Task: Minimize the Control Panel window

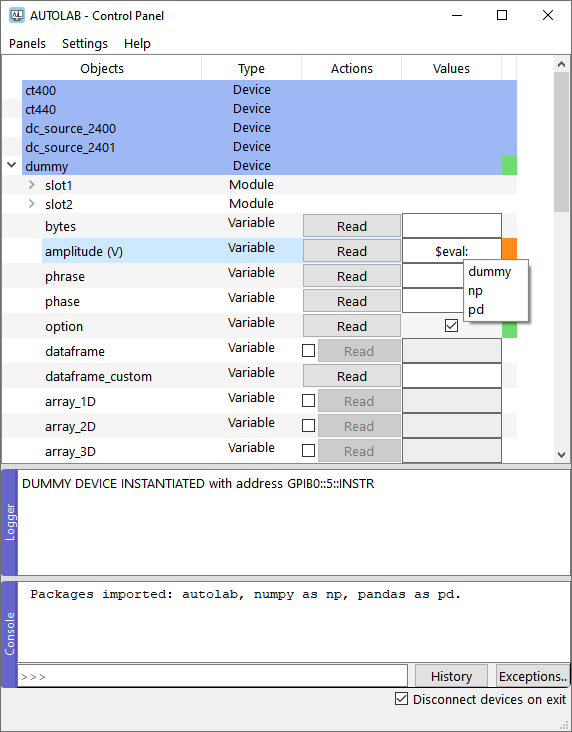Action: tap(457, 15)
